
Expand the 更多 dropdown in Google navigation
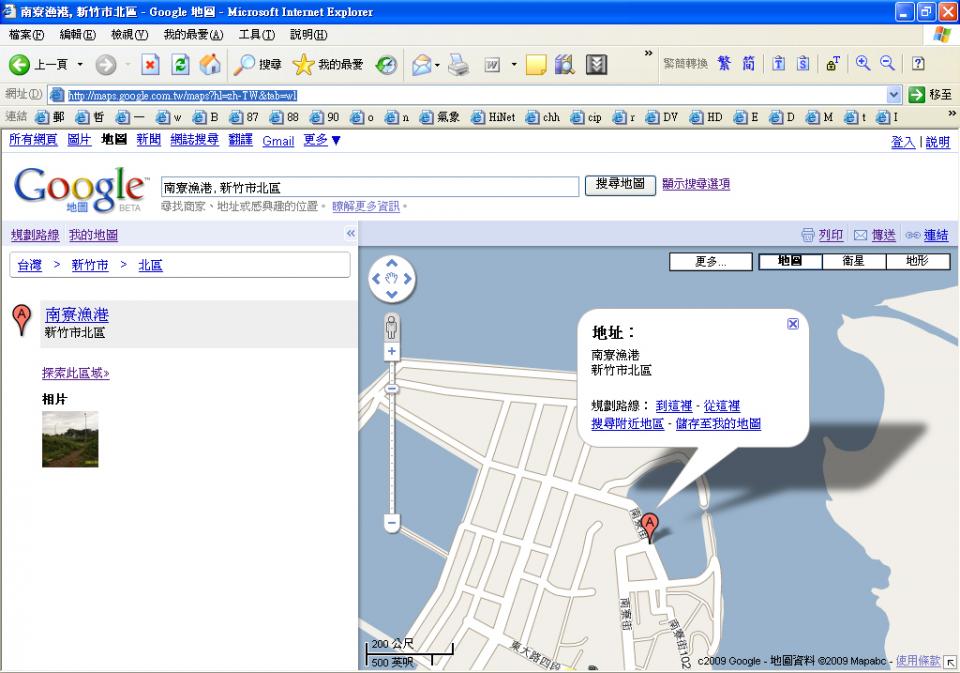[322, 140]
